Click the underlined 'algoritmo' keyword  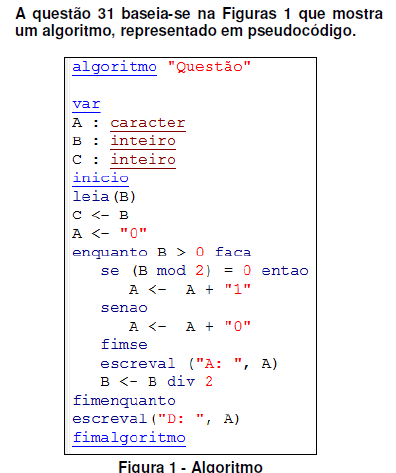click(114, 68)
